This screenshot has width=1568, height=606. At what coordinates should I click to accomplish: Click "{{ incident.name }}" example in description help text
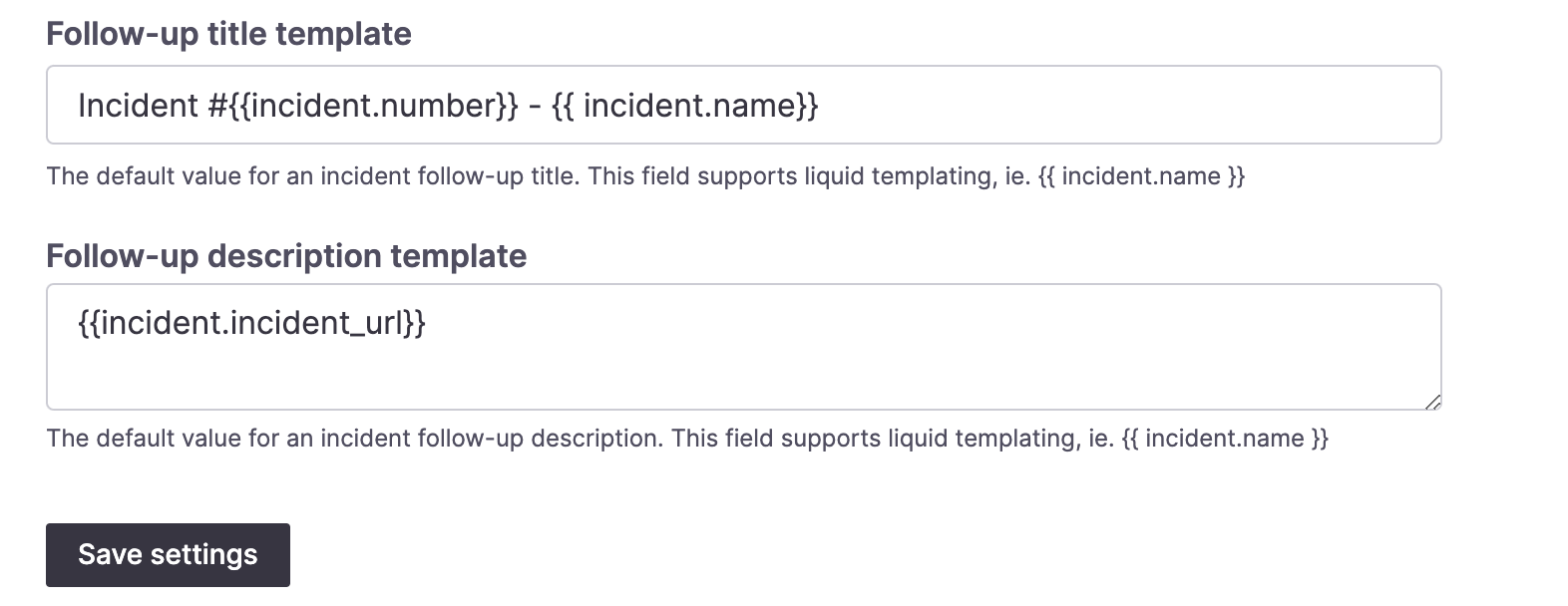click(x=1225, y=439)
